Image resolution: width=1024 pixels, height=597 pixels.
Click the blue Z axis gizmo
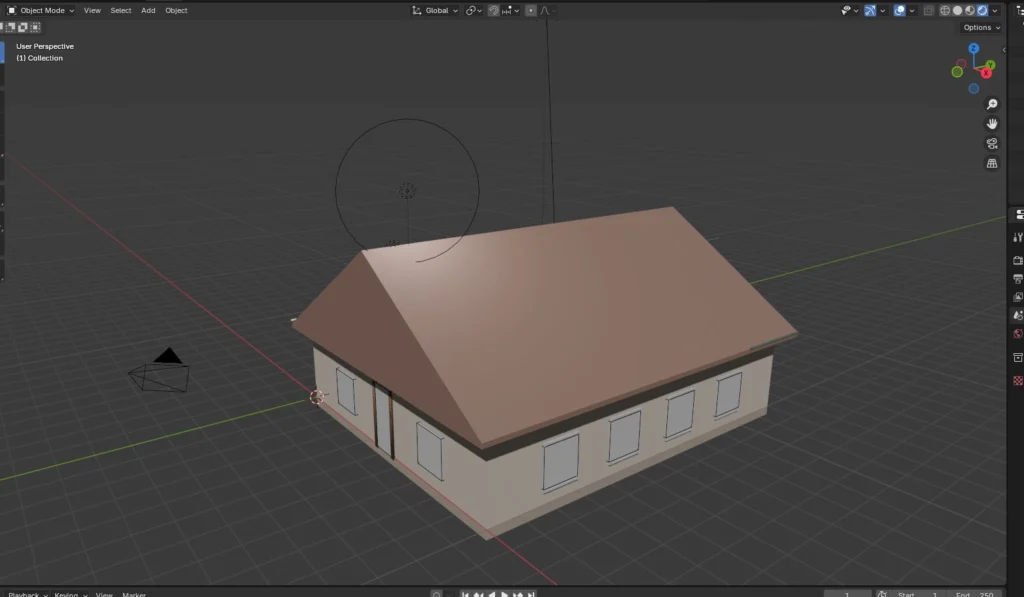[973, 49]
